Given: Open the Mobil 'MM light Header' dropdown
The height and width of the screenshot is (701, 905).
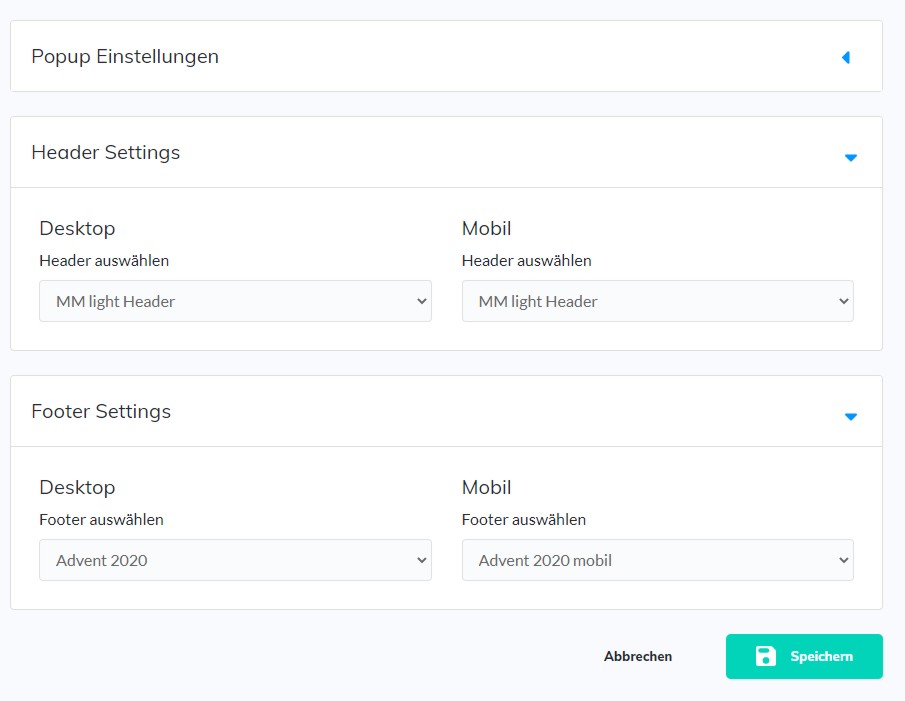Looking at the screenshot, I should (657, 301).
